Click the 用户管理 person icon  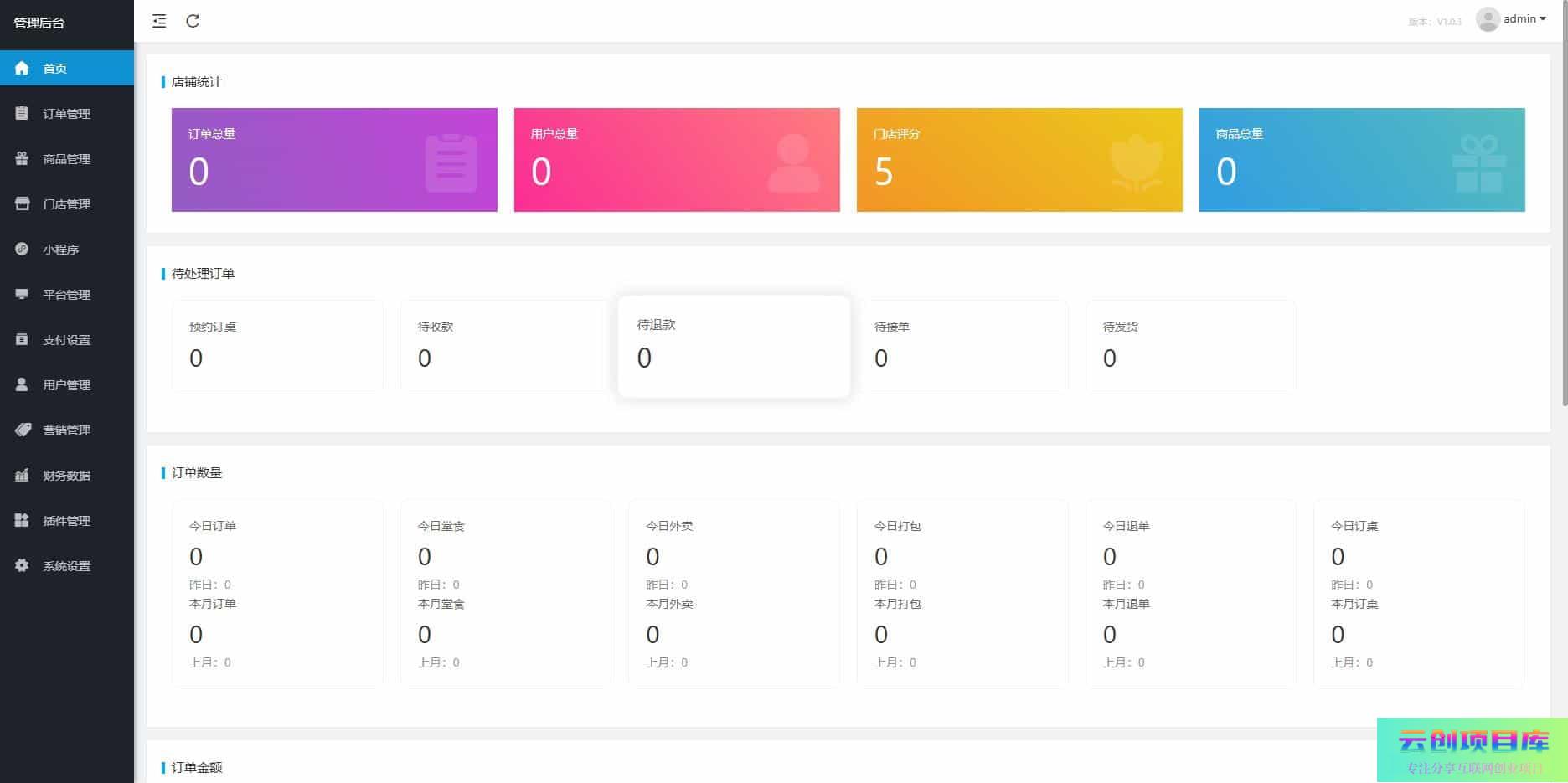[22, 385]
